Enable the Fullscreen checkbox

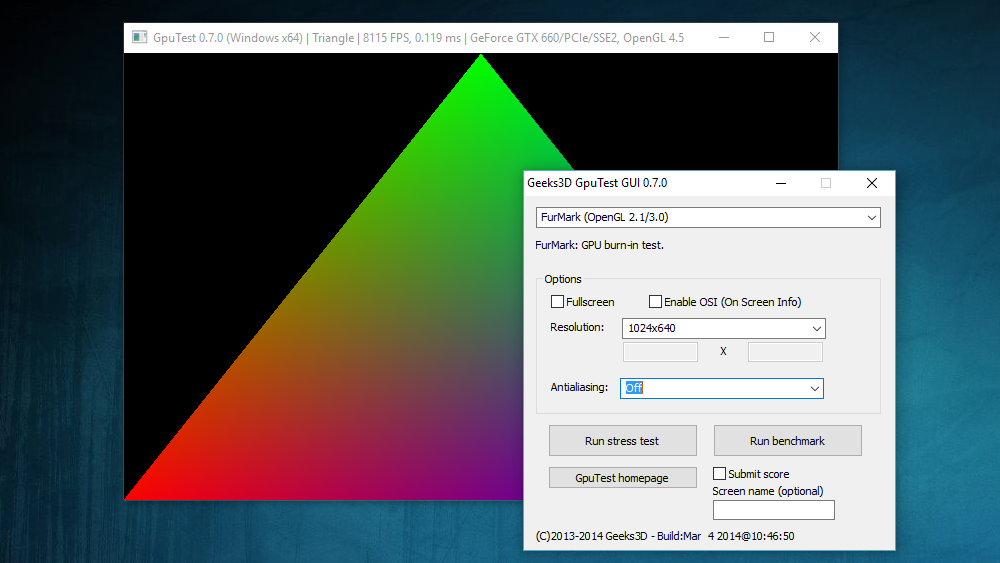pyautogui.click(x=558, y=302)
